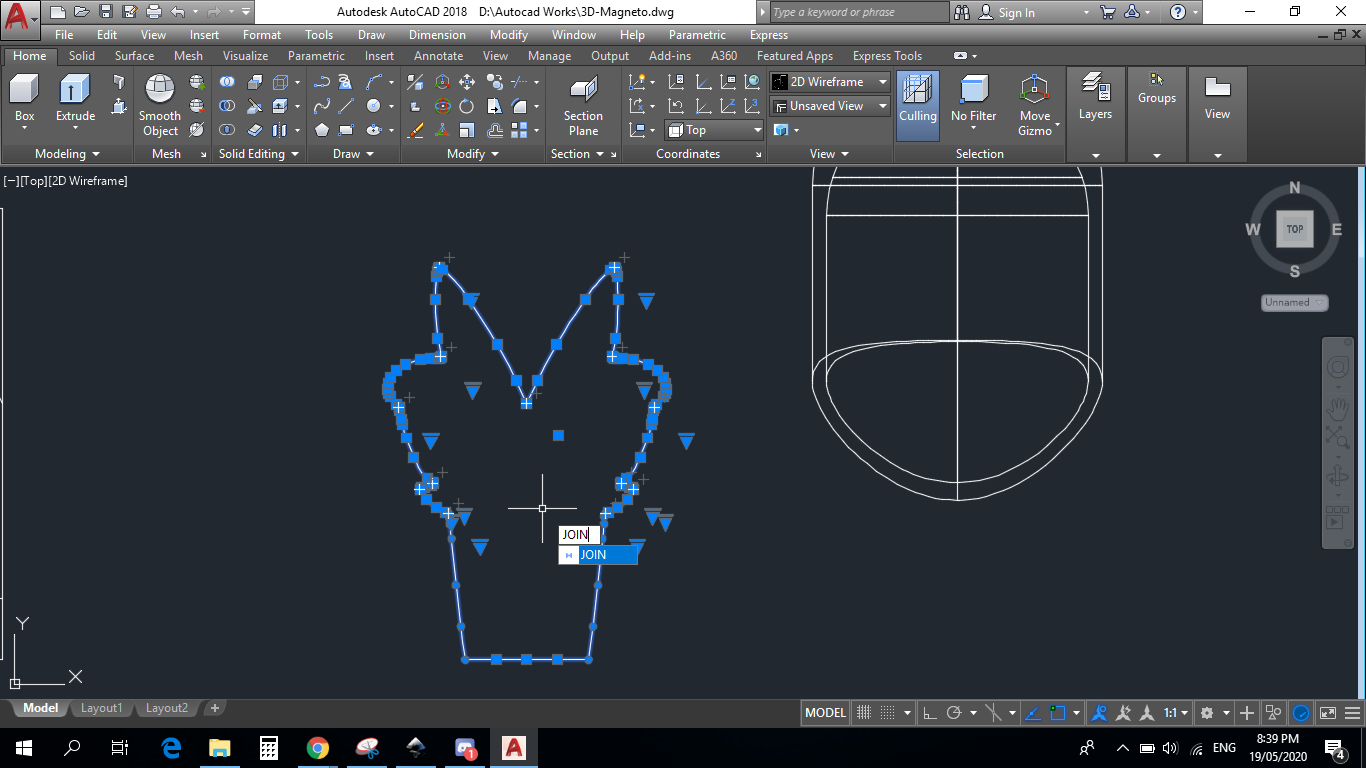Expand the Modeling panel
The height and width of the screenshot is (768, 1366).
click(67, 154)
